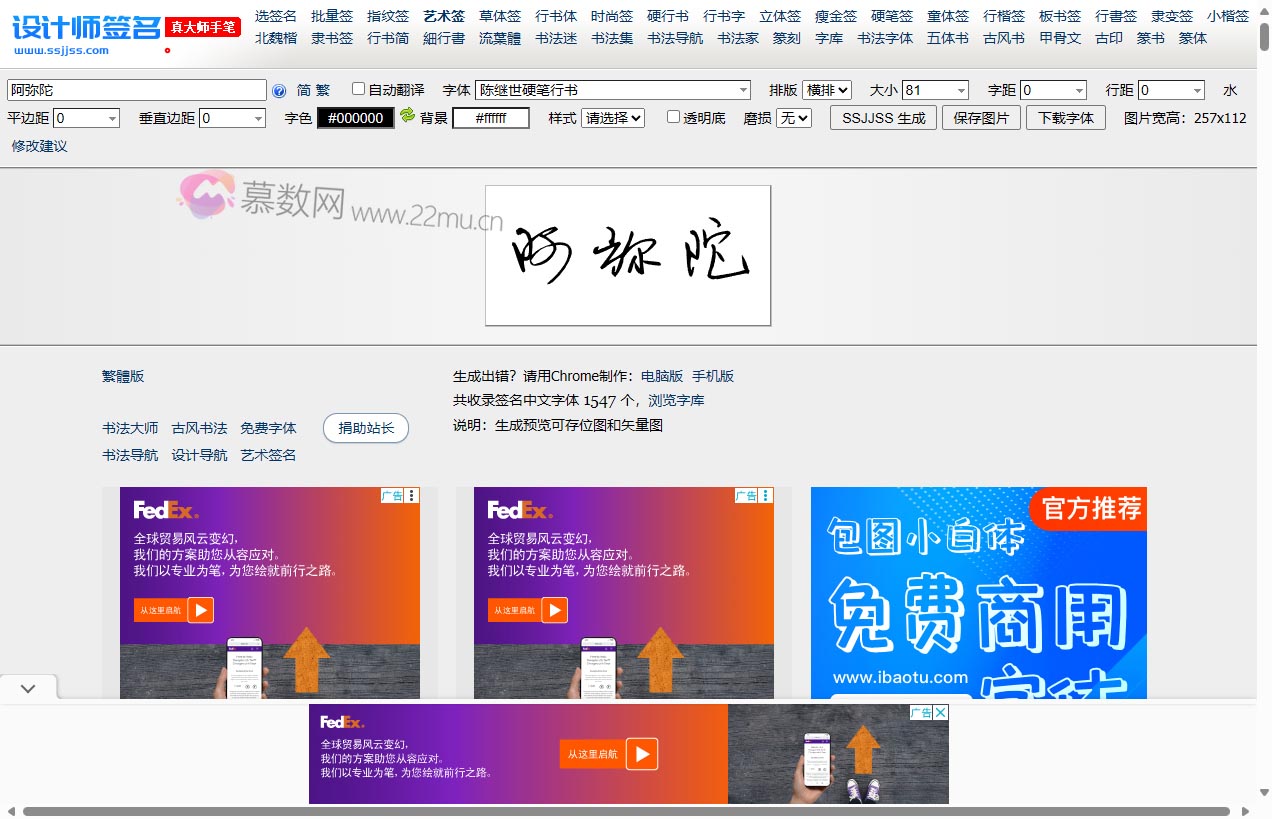Click the SSJJSS 生成 button
1272x819 pixels.
coord(883,117)
